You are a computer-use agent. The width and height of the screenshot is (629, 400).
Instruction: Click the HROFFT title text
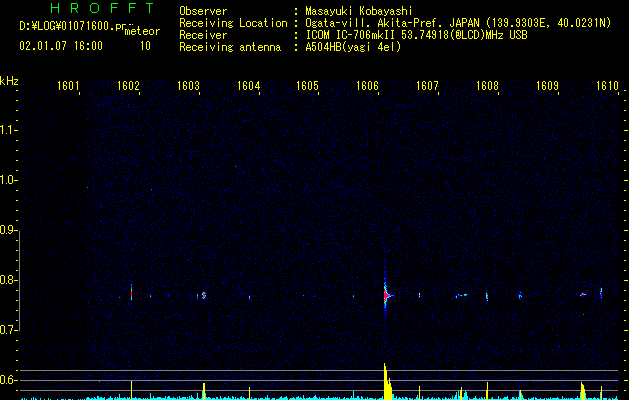tap(102, 8)
